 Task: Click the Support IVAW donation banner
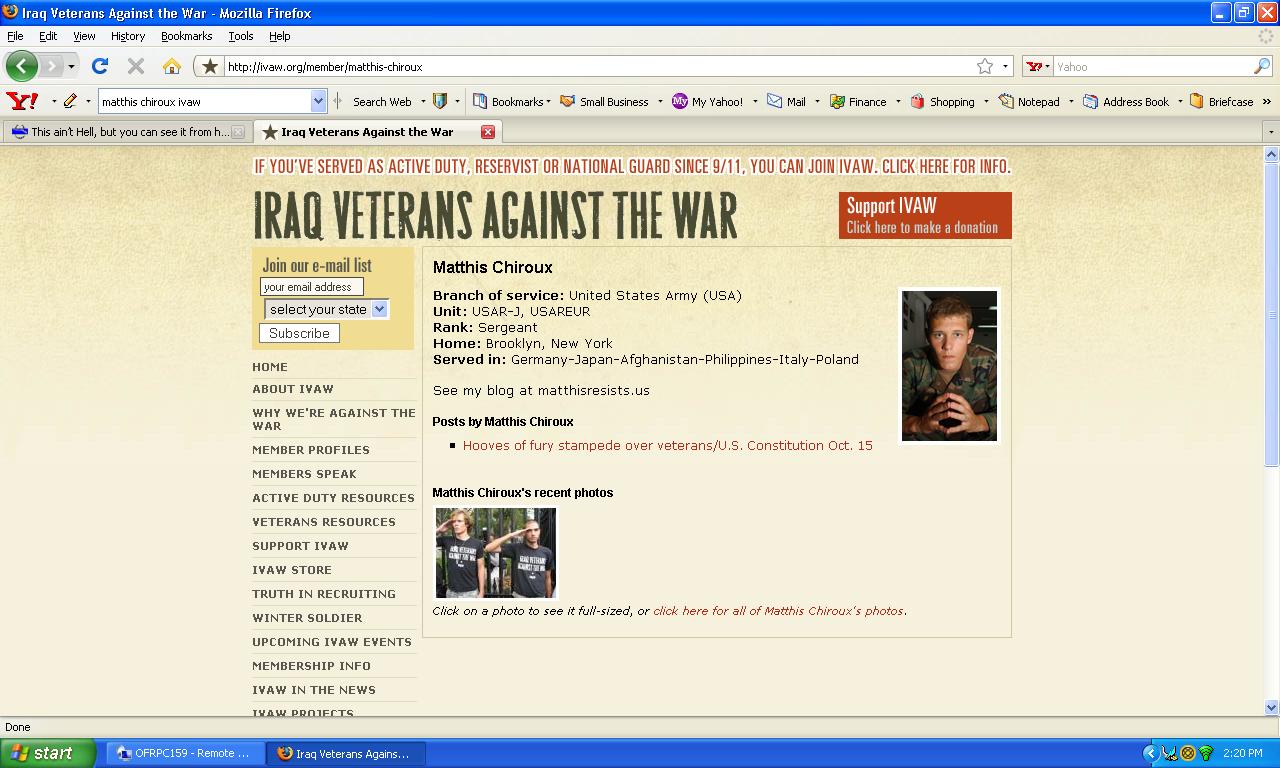[x=925, y=215]
